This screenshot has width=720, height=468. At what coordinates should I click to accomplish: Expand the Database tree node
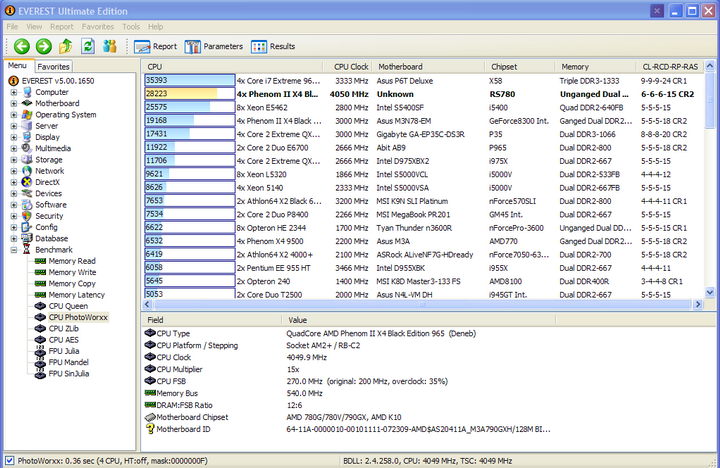(x=14, y=239)
